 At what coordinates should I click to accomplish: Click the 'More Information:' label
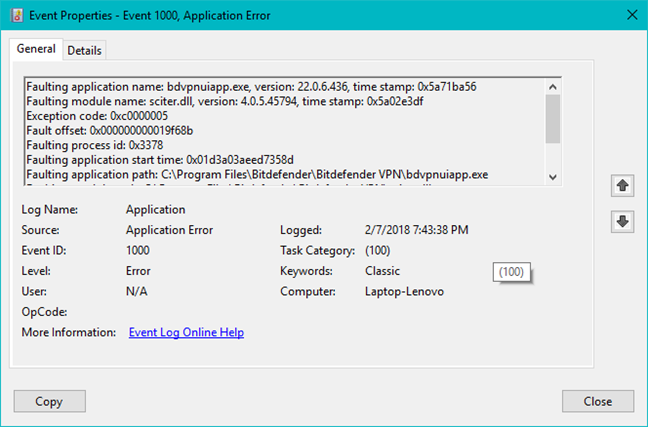click(x=69, y=332)
